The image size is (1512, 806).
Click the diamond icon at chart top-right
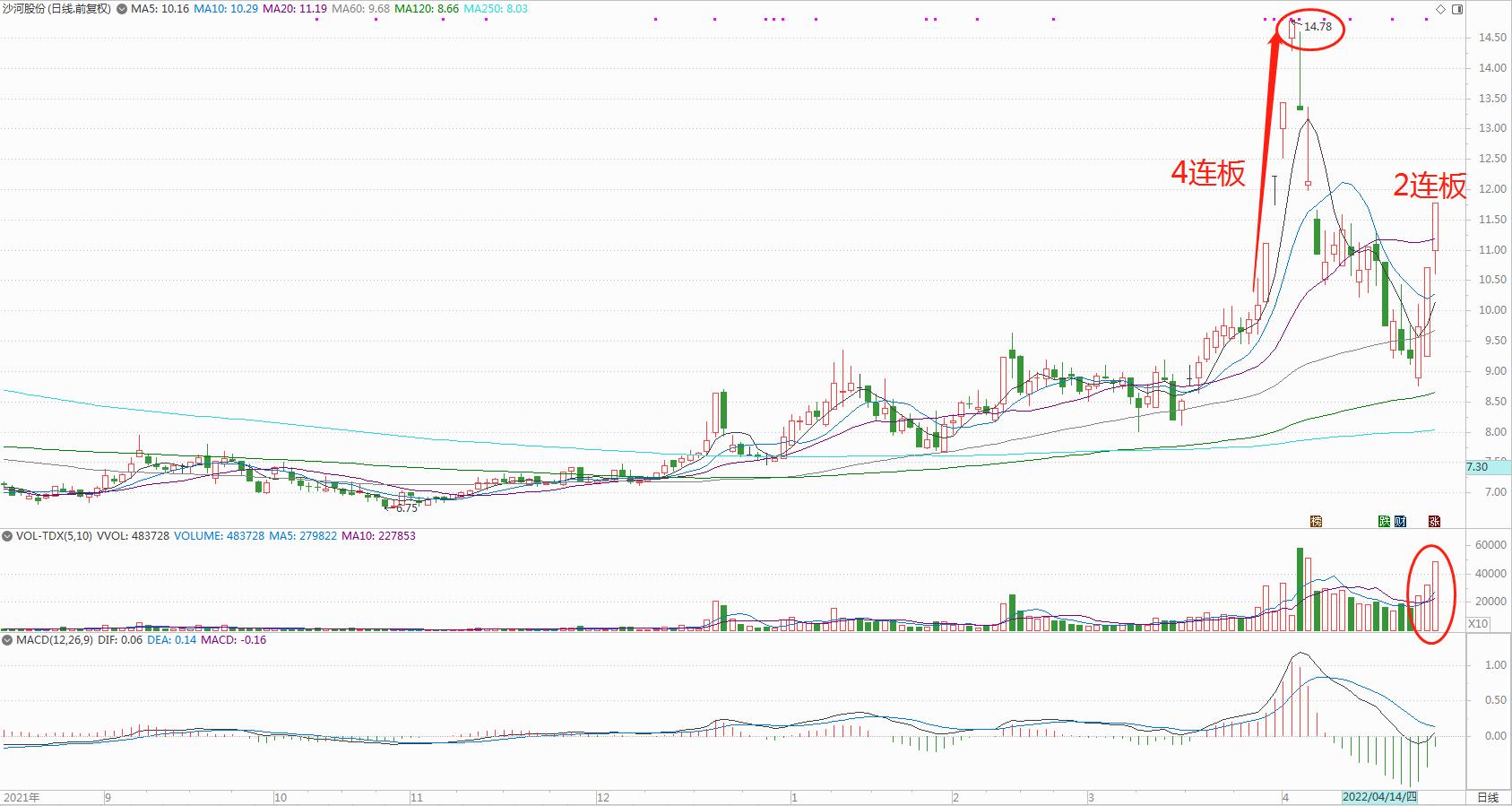pos(1440,9)
